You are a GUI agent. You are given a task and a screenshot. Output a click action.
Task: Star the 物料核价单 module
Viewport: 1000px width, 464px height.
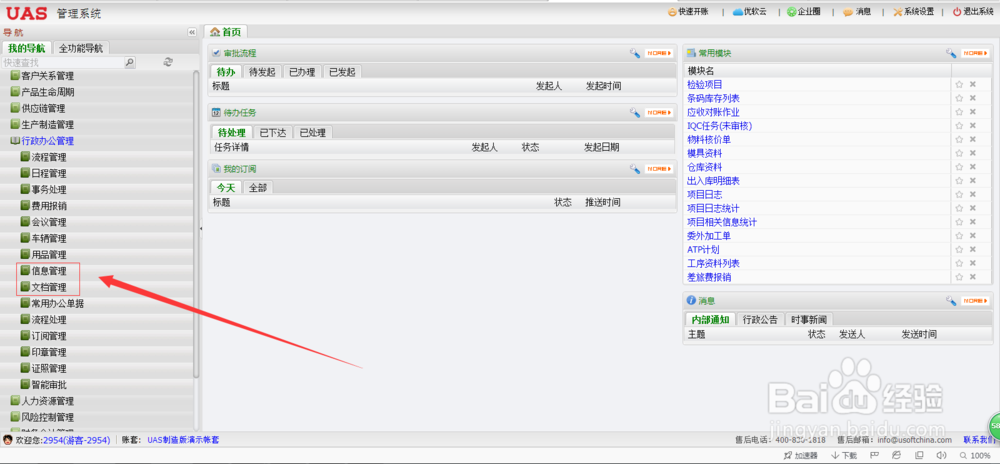[x=959, y=140]
